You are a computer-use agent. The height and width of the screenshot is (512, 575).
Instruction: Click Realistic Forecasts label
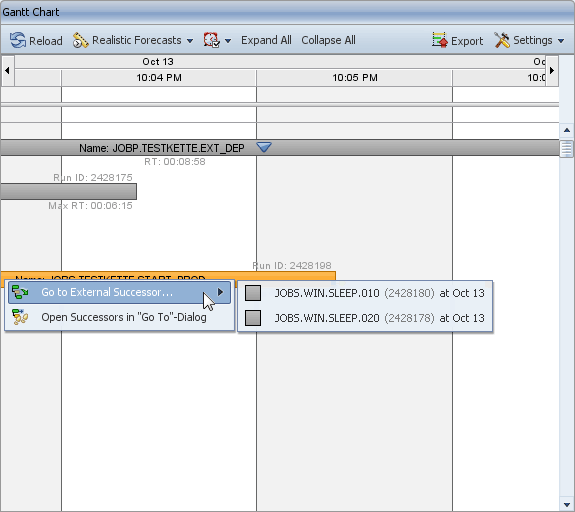coord(136,40)
